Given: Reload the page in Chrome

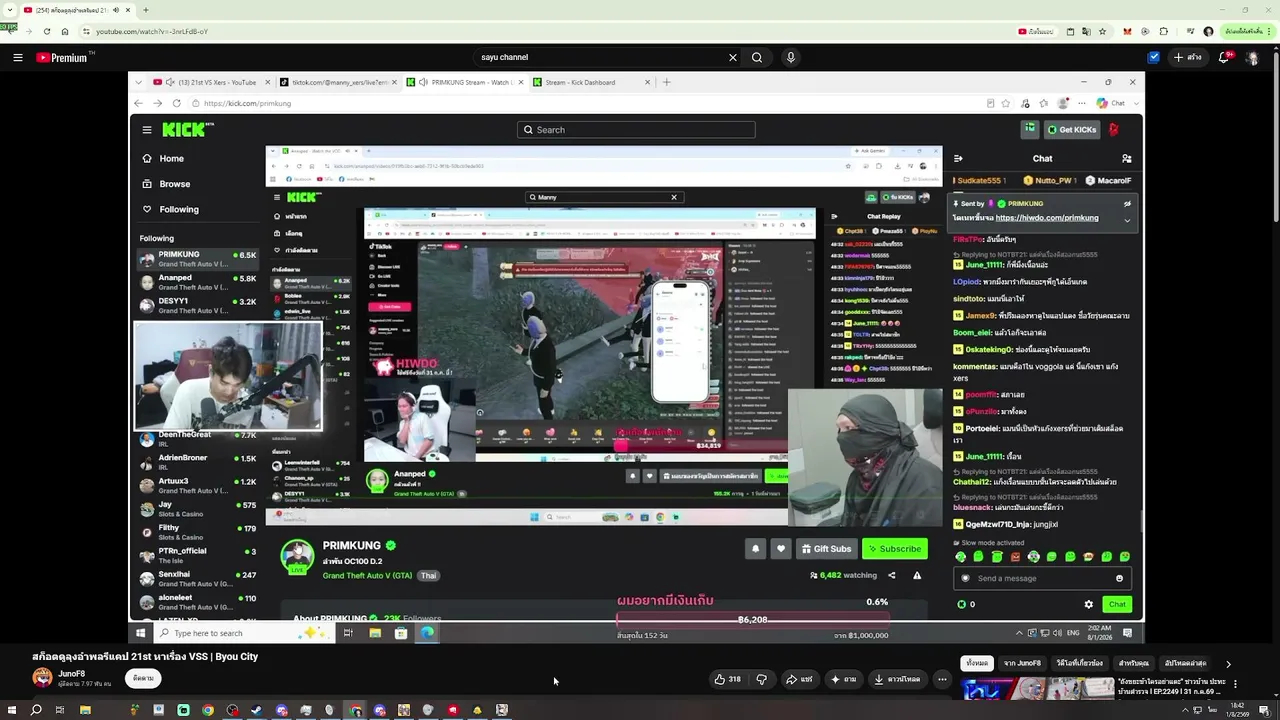Looking at the screenshot, I should [47, 31].
